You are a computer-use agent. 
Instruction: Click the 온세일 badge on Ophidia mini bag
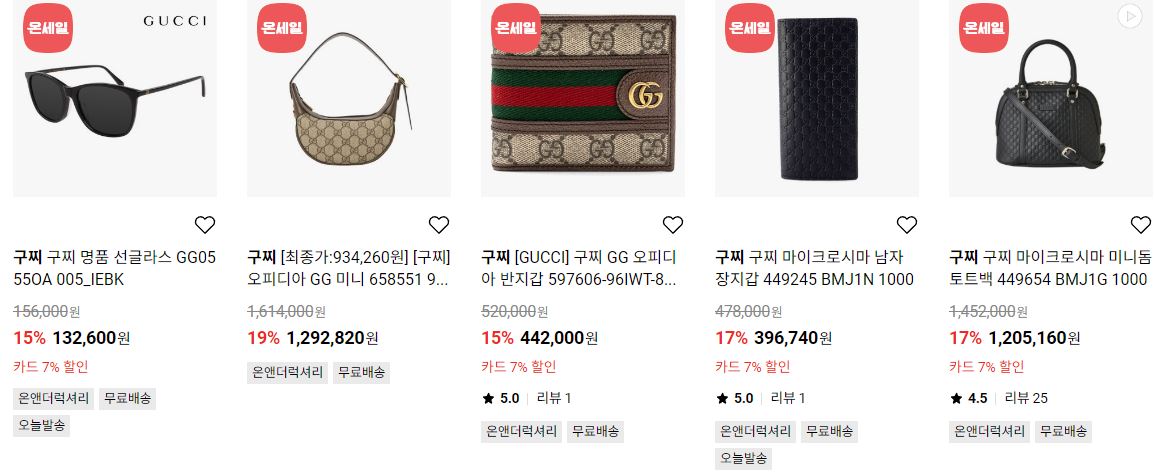[281, 28]
